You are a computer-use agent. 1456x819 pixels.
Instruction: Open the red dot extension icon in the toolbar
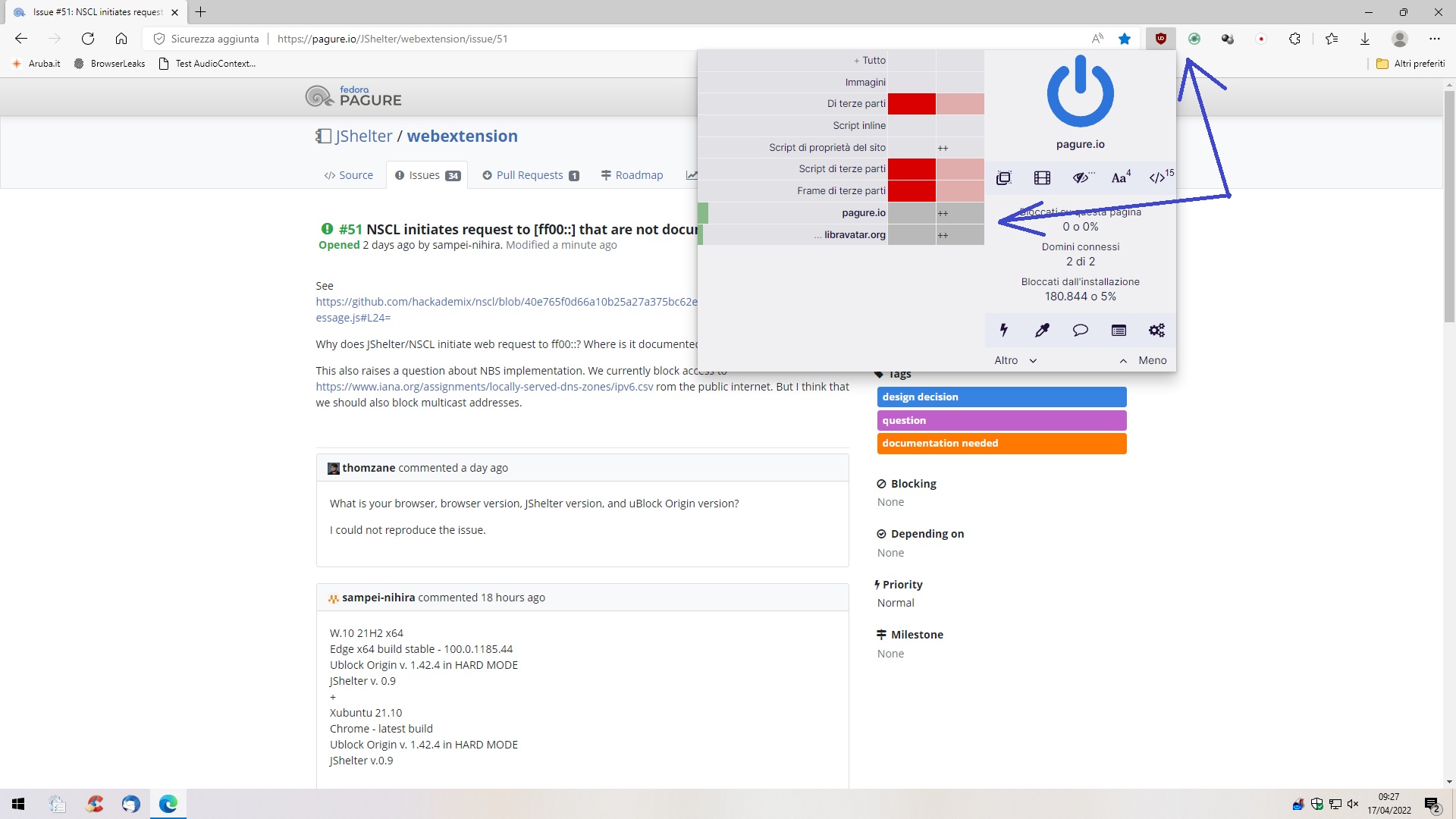1261,39
